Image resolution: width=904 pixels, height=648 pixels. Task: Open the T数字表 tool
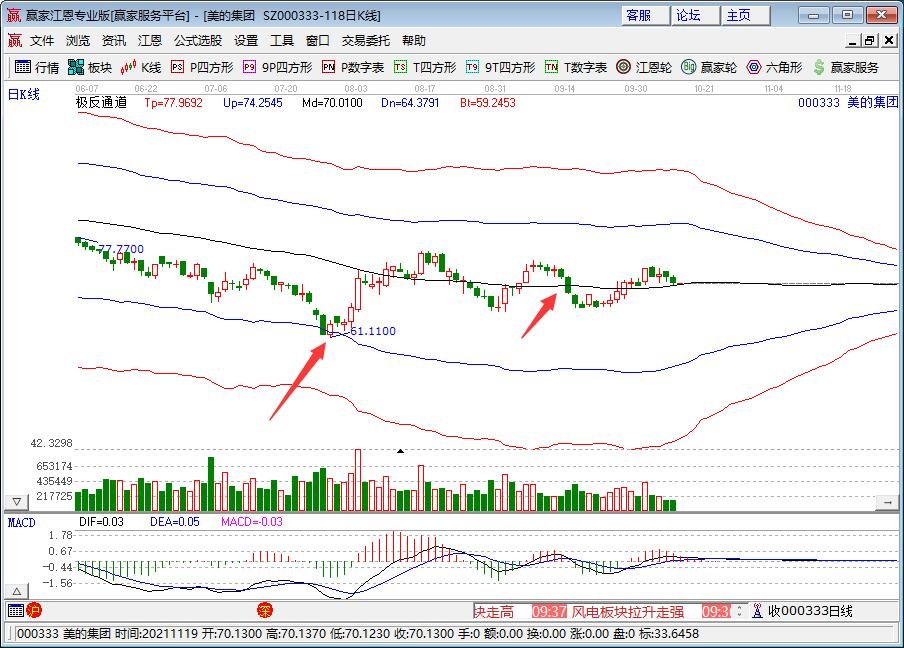575,68
